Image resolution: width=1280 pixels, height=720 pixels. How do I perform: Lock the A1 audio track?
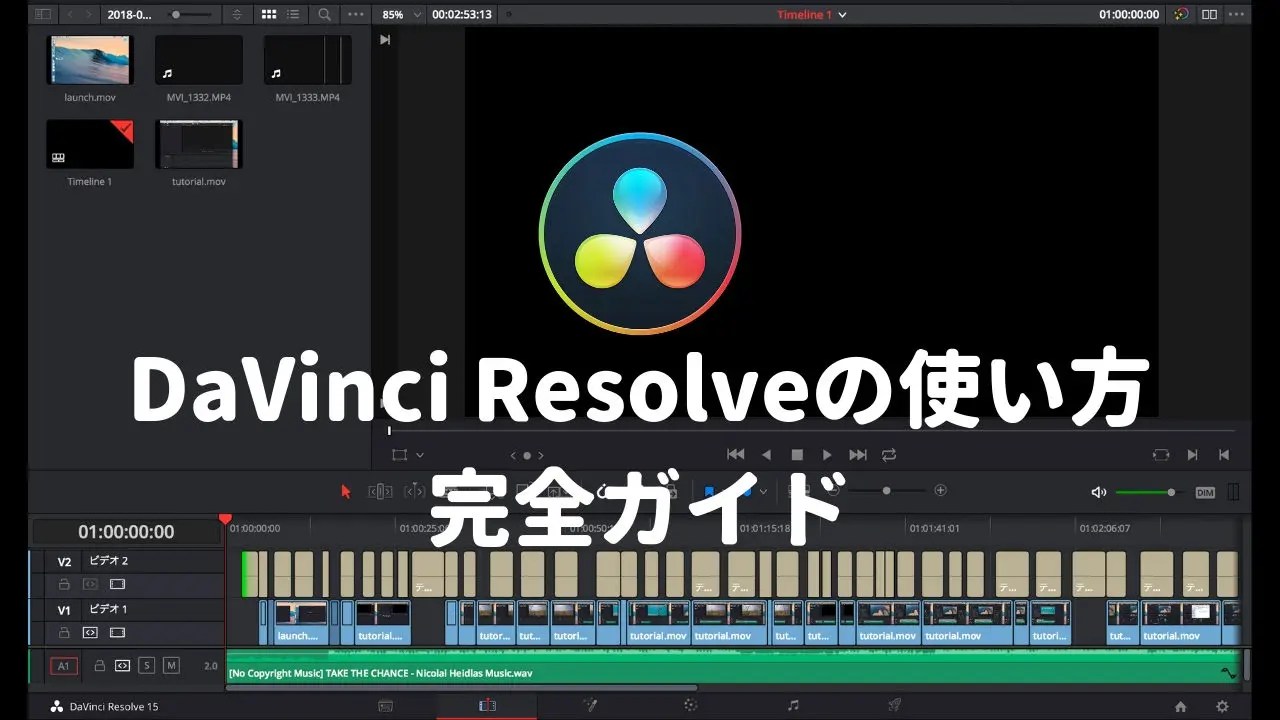[100, 665]
